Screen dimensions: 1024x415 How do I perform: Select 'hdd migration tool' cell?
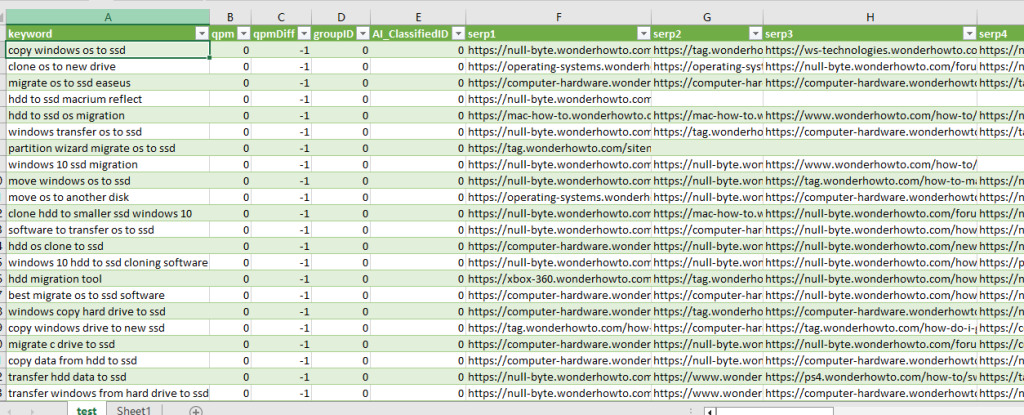(x=108, y=278)
